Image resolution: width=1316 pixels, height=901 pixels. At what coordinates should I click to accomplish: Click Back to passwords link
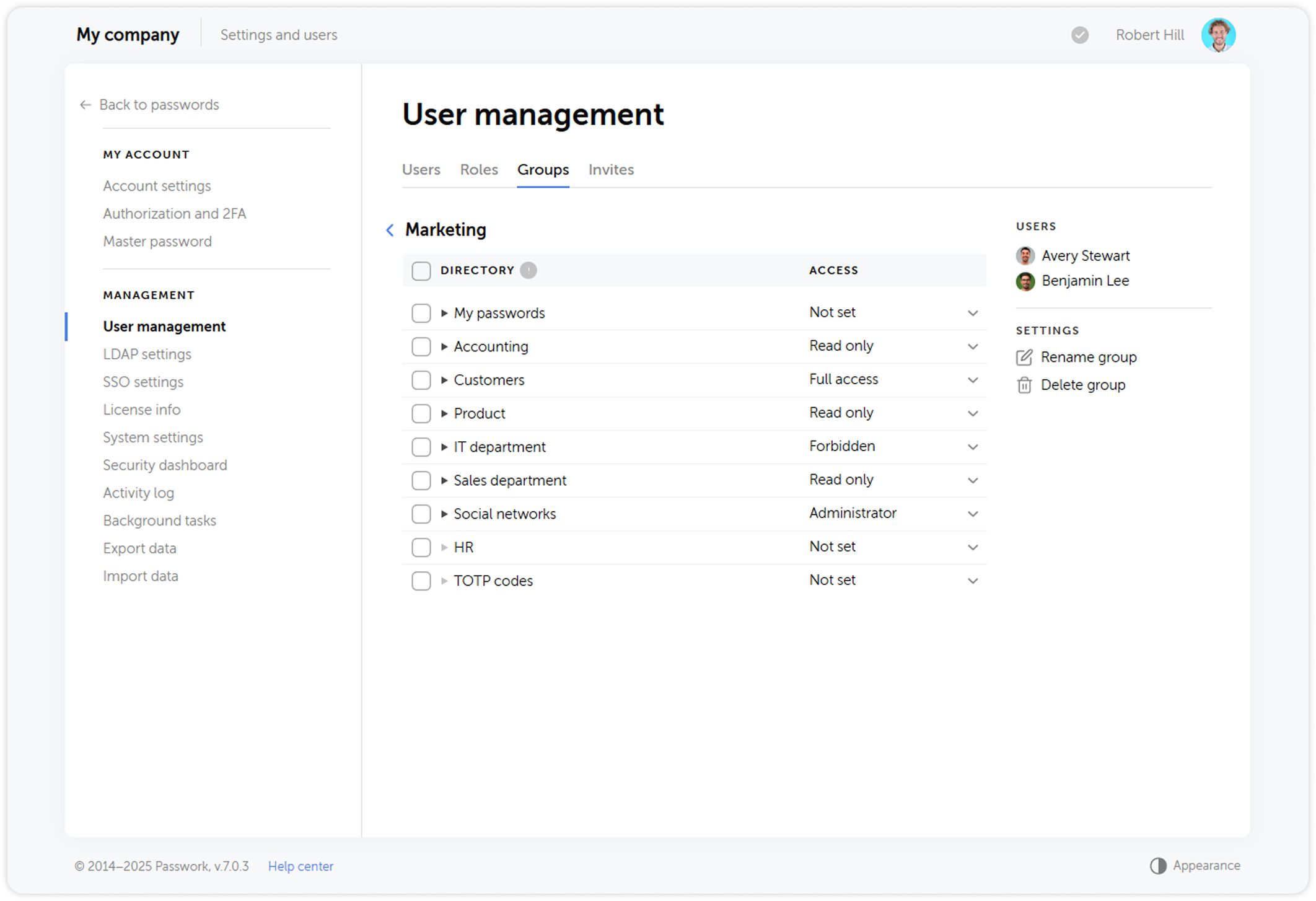[x=159, y=105]
